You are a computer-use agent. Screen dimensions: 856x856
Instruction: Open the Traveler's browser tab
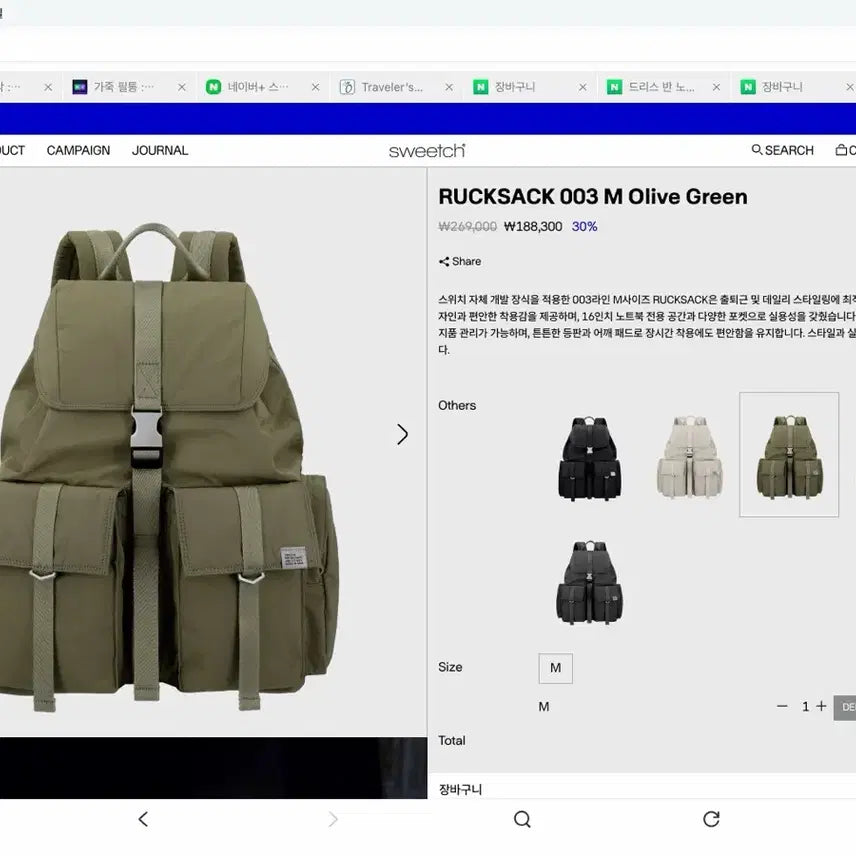(x=396, y=87)
